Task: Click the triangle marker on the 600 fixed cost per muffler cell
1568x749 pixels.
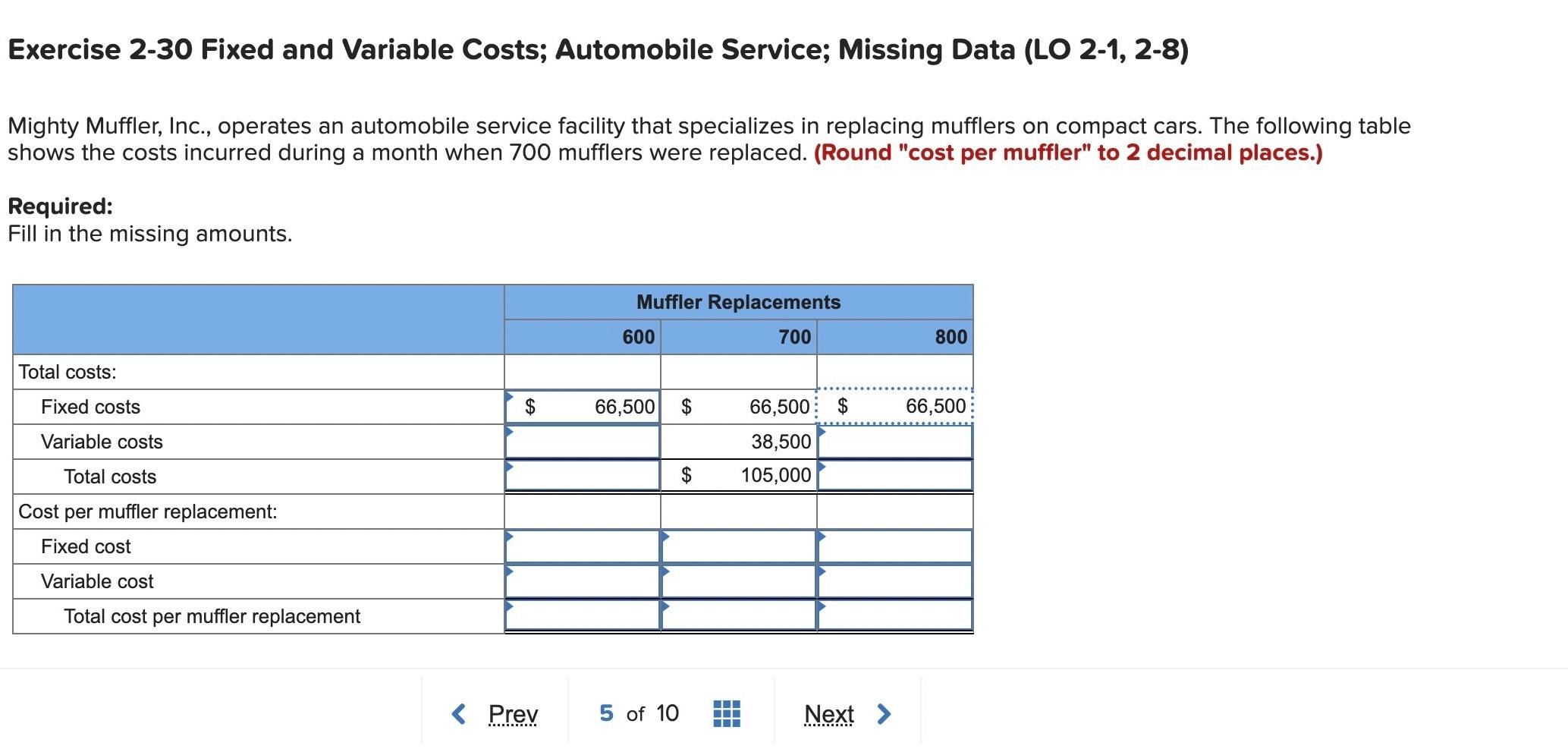Action: pos(509,536)
